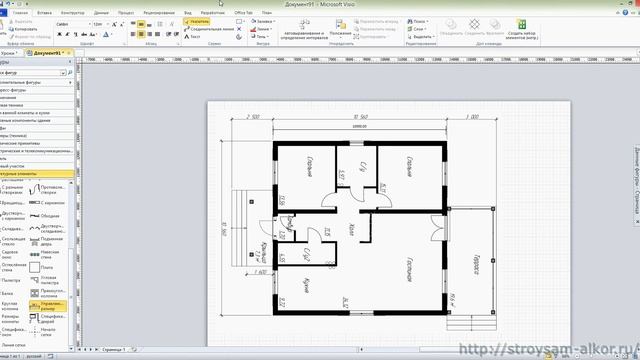The image size is (640, 360).
Task: Toggle strikethrough formatting
Action: (x=84, y=35)
